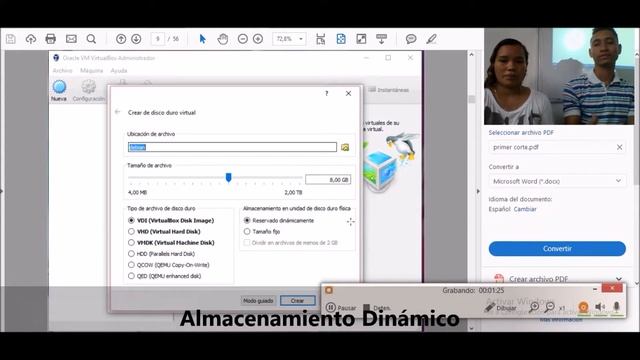
Task: Click the cloud upload icon
Action: 31,39
